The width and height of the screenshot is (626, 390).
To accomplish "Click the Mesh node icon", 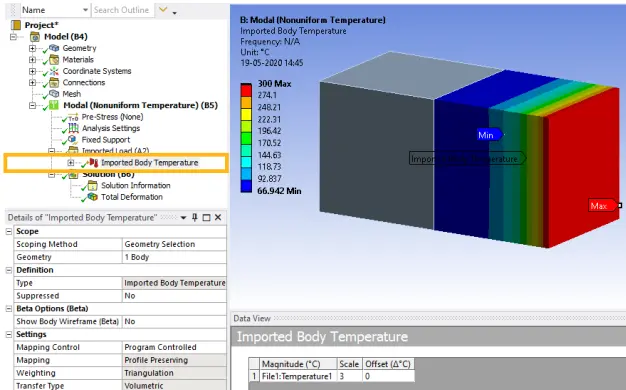I will tap(54, 94).
